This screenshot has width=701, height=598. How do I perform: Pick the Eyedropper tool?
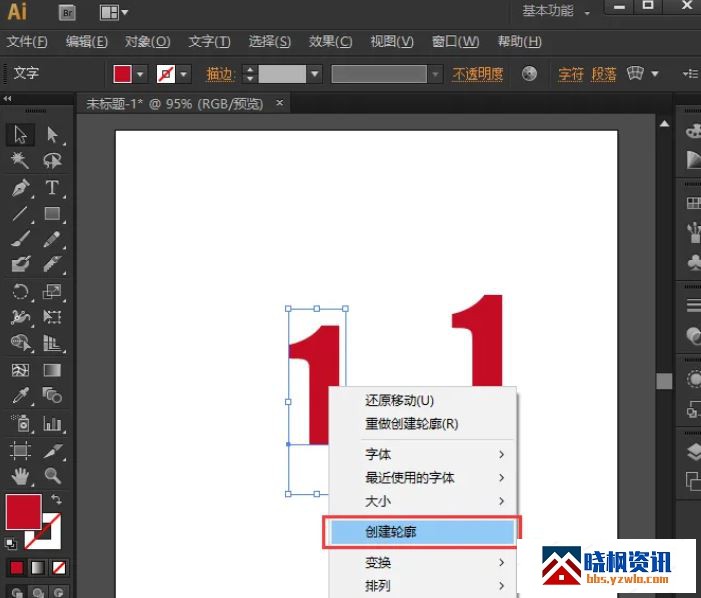(20, 396)
